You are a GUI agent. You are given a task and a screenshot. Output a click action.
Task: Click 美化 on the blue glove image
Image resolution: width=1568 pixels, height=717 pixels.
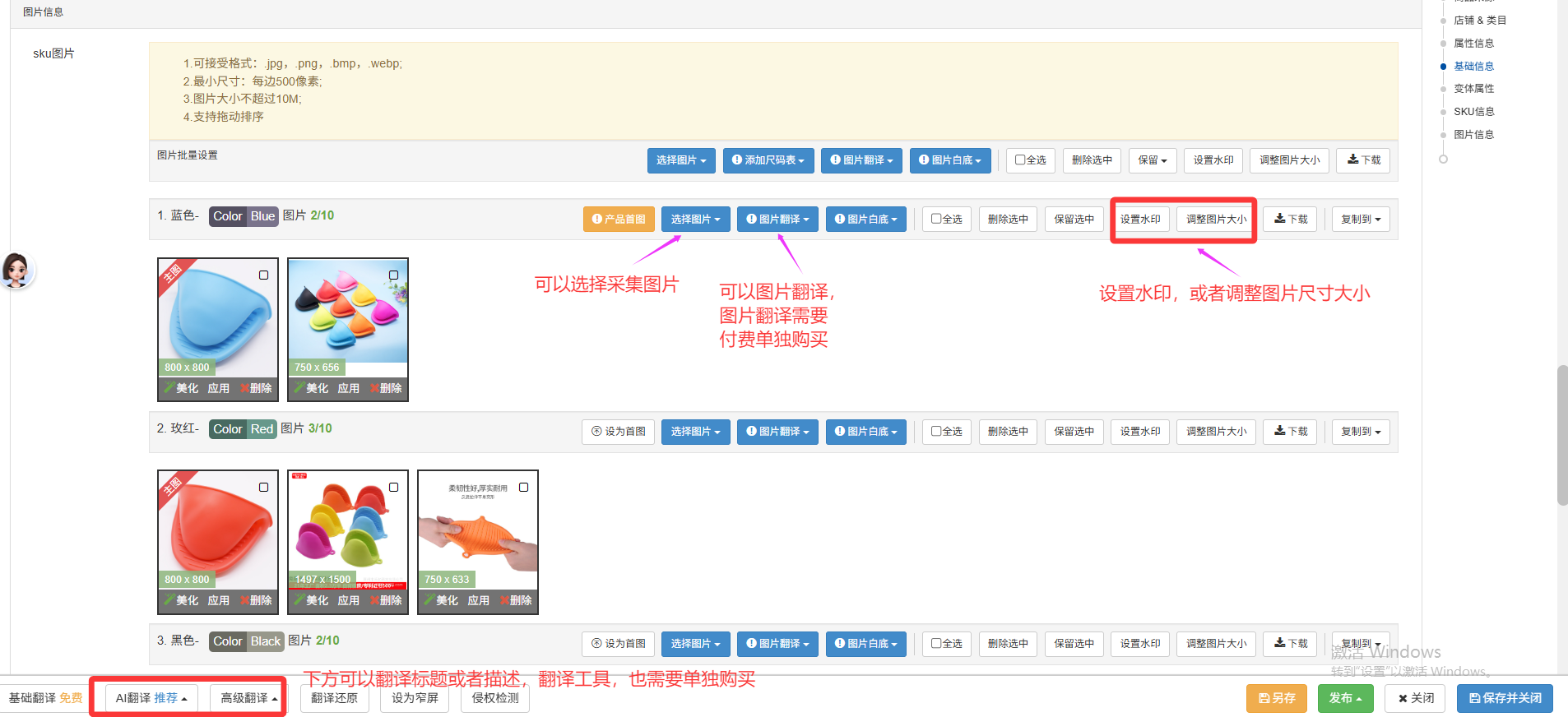coord(182,388)
